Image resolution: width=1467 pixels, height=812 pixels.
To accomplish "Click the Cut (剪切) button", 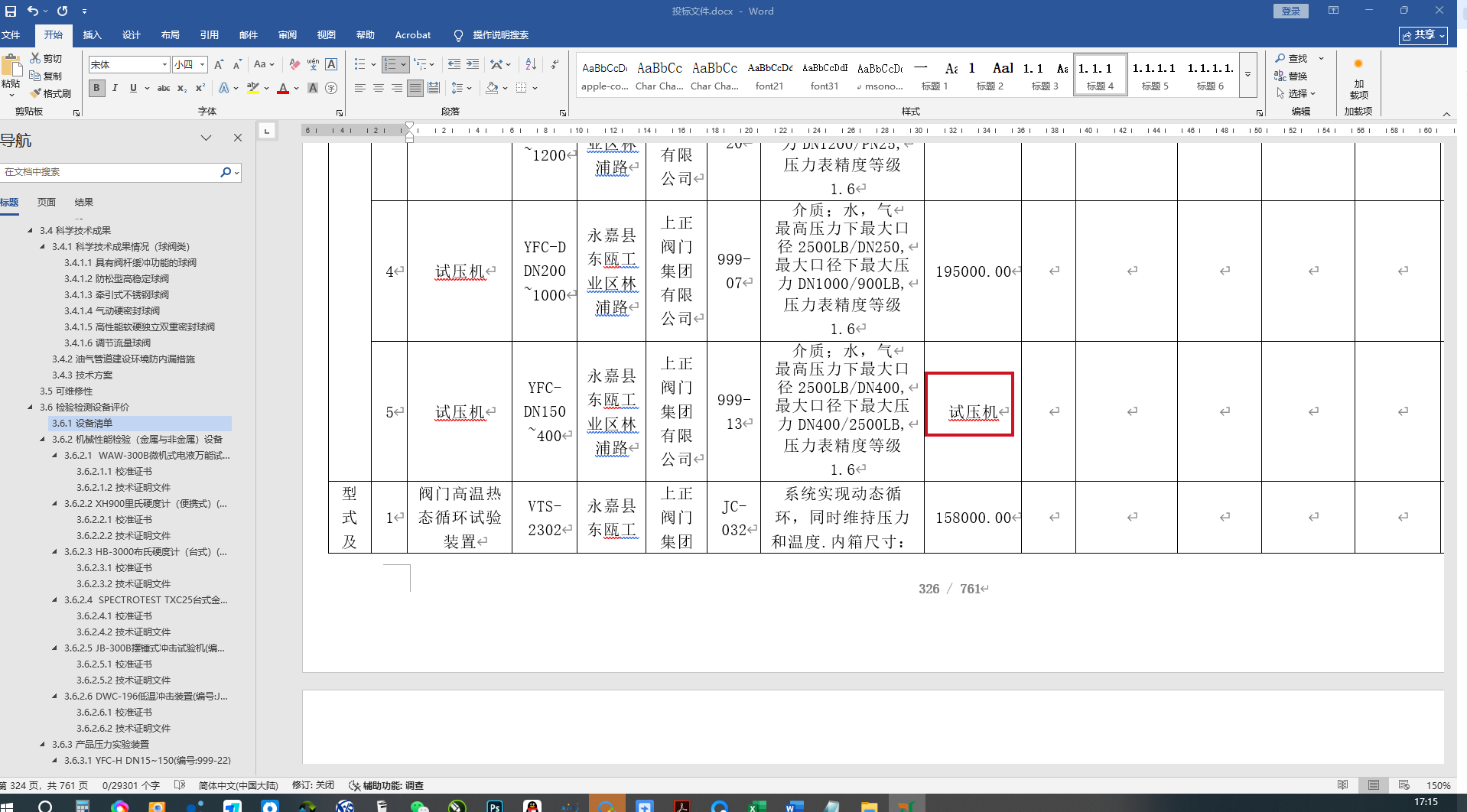I will click(46, 58).
